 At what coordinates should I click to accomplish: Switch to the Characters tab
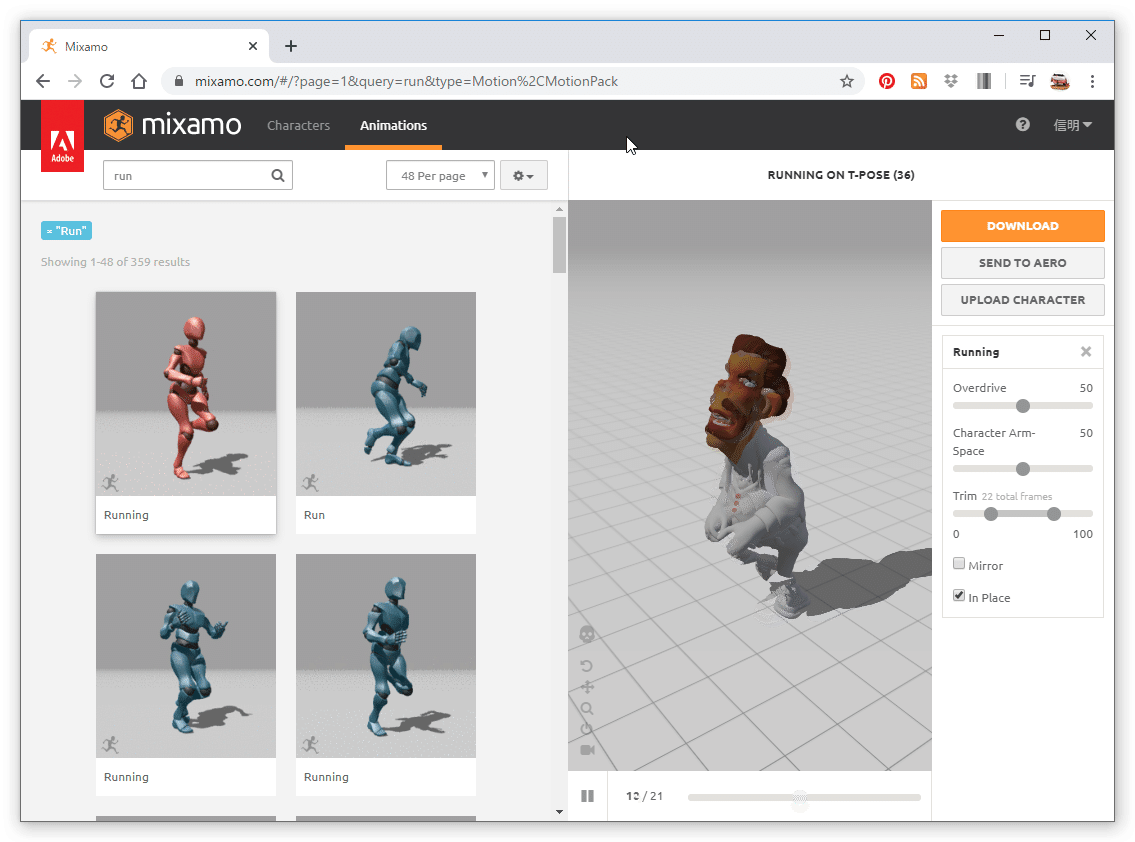pos(298,125)
